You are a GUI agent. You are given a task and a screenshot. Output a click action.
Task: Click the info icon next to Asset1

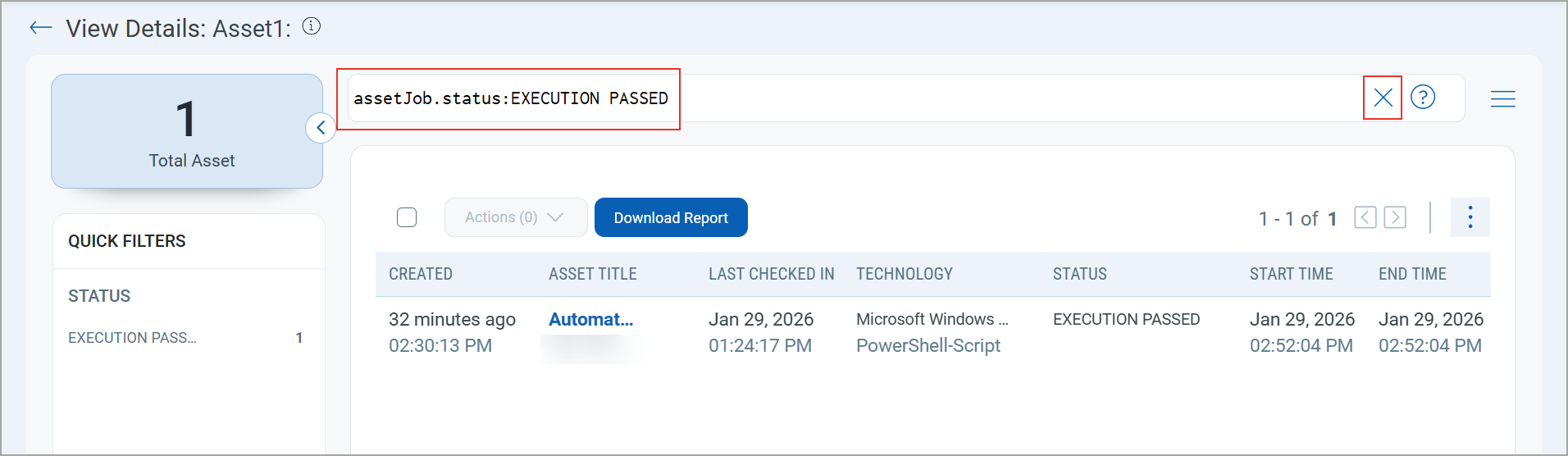pyautogui.click(x=312, y=26)
